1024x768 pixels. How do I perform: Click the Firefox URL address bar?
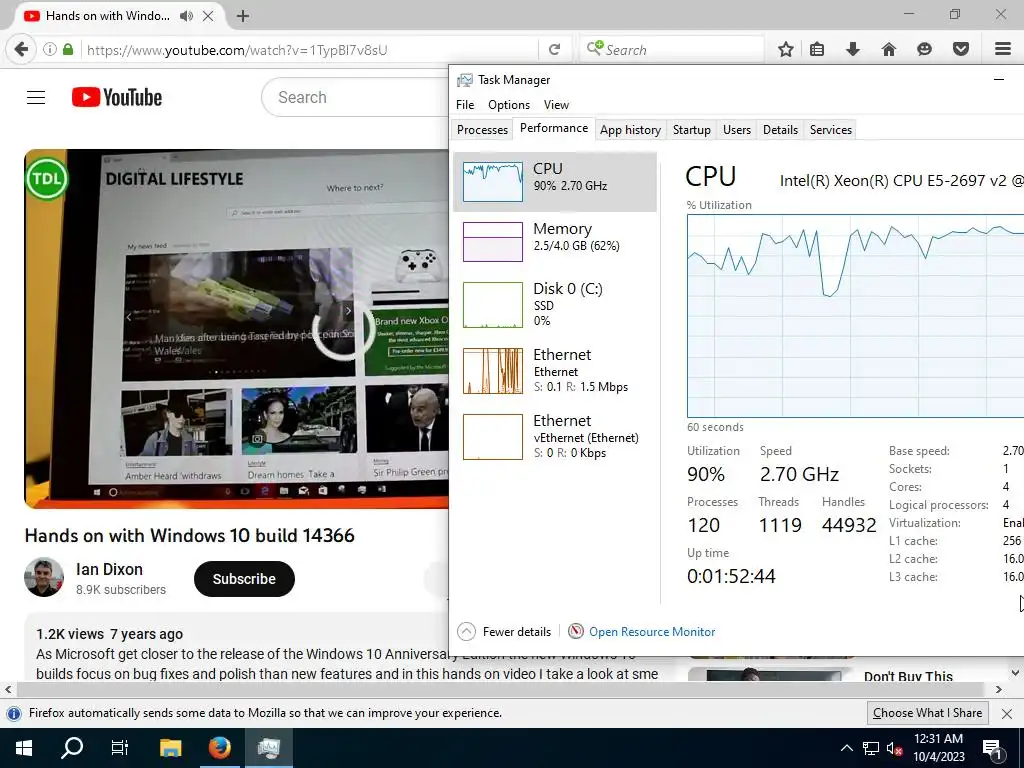click(x=310, y=50)
